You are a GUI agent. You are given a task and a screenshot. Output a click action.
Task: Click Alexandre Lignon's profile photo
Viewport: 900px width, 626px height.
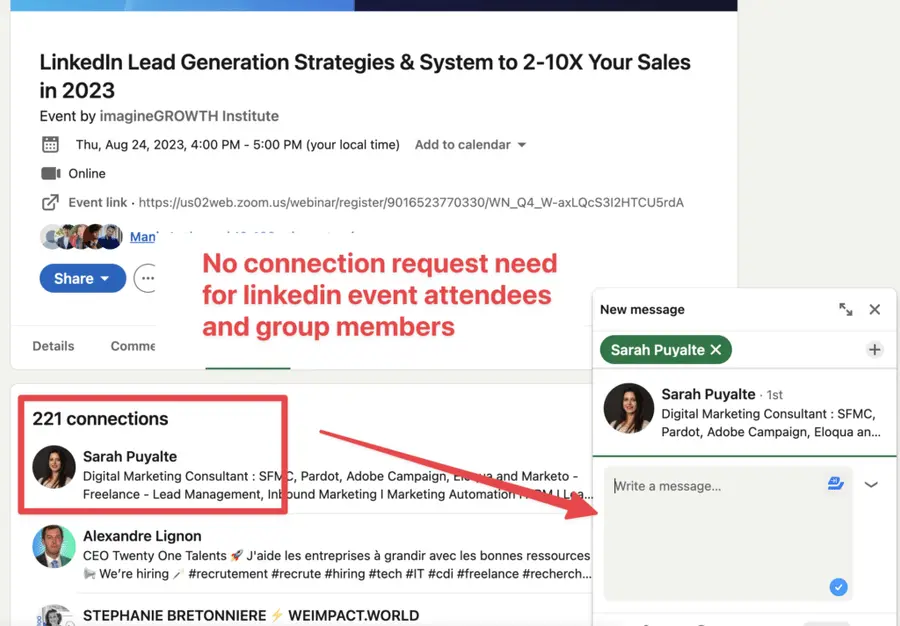[x=53, y=547]
